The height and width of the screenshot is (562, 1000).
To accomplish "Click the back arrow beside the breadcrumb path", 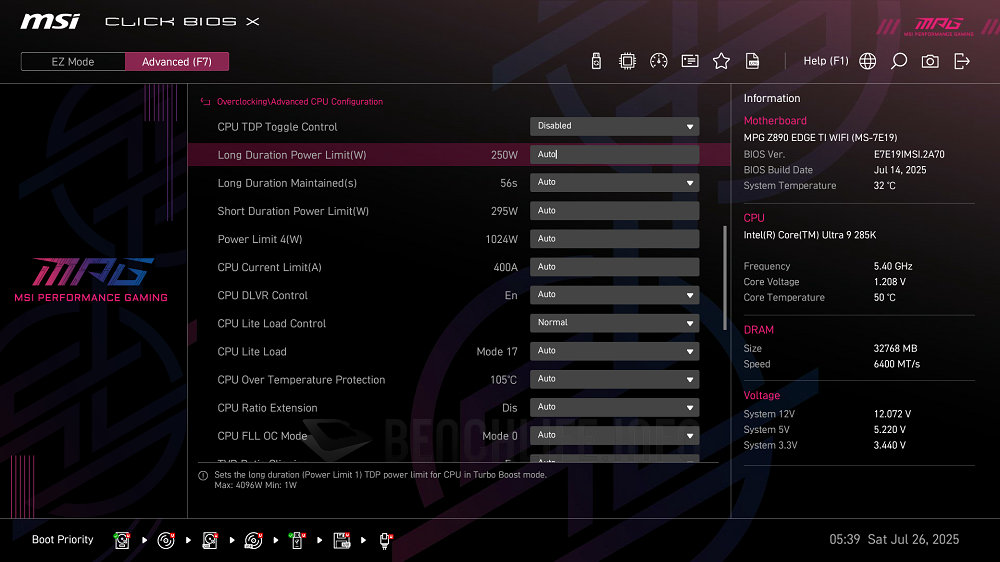I will pyautogui.click(x=205, y=101).
